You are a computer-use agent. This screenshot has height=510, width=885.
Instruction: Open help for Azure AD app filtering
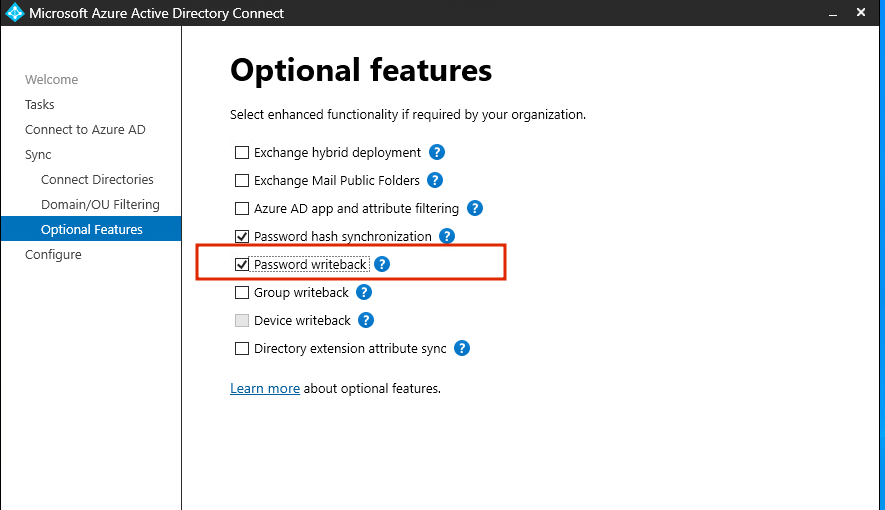click(x=475, y=209)
